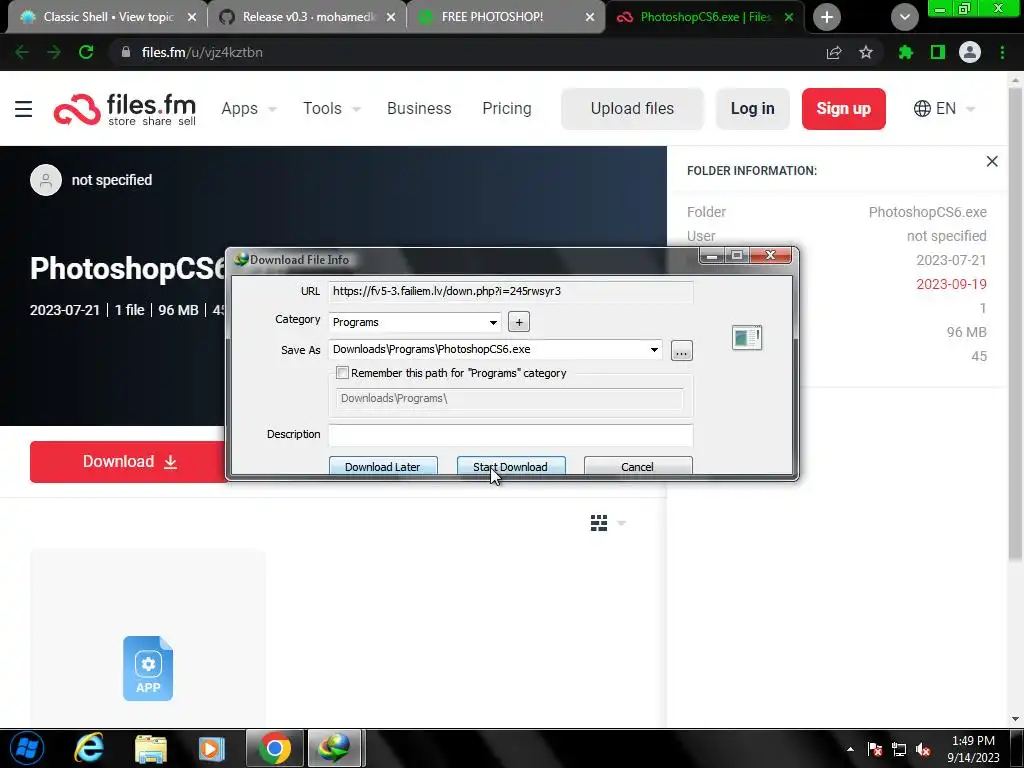Click the user avatar next to not specified

pyautogui.click(x=46, y=180)
